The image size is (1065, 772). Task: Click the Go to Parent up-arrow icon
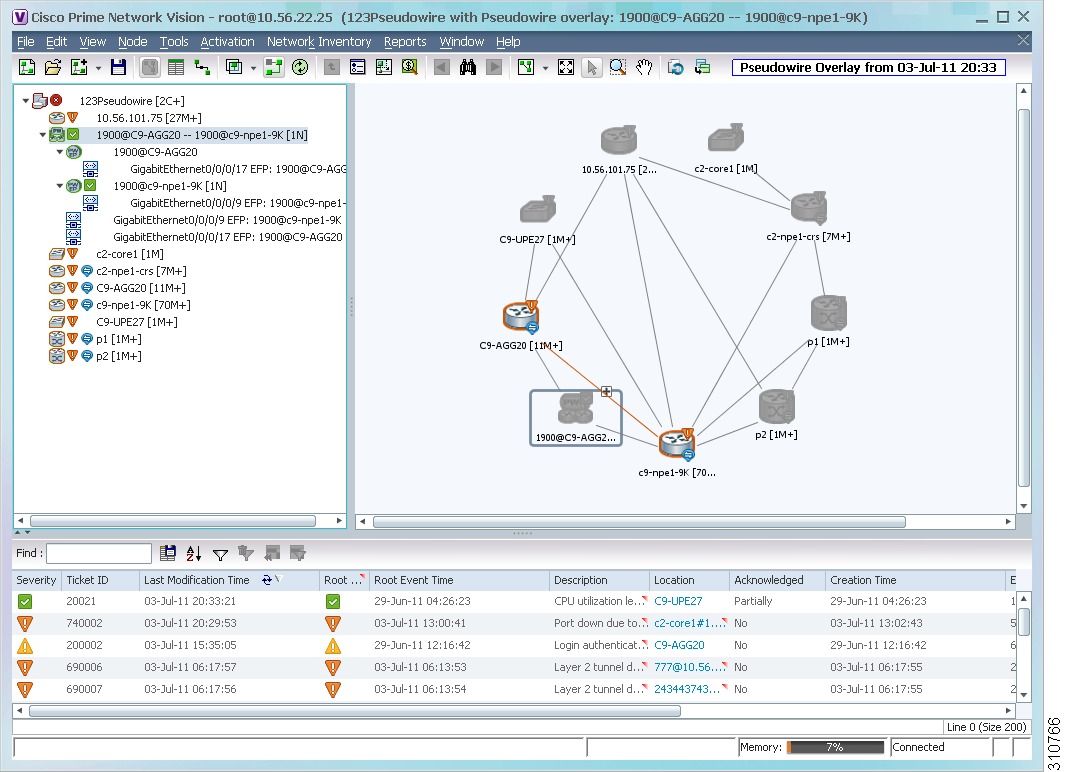(x=331, y=67)
